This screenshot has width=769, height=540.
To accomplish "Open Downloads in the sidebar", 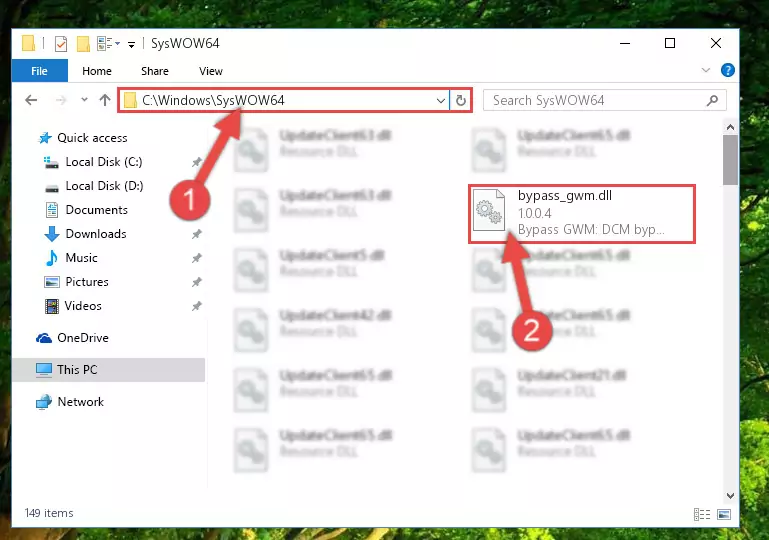I will tap(96, 234).
